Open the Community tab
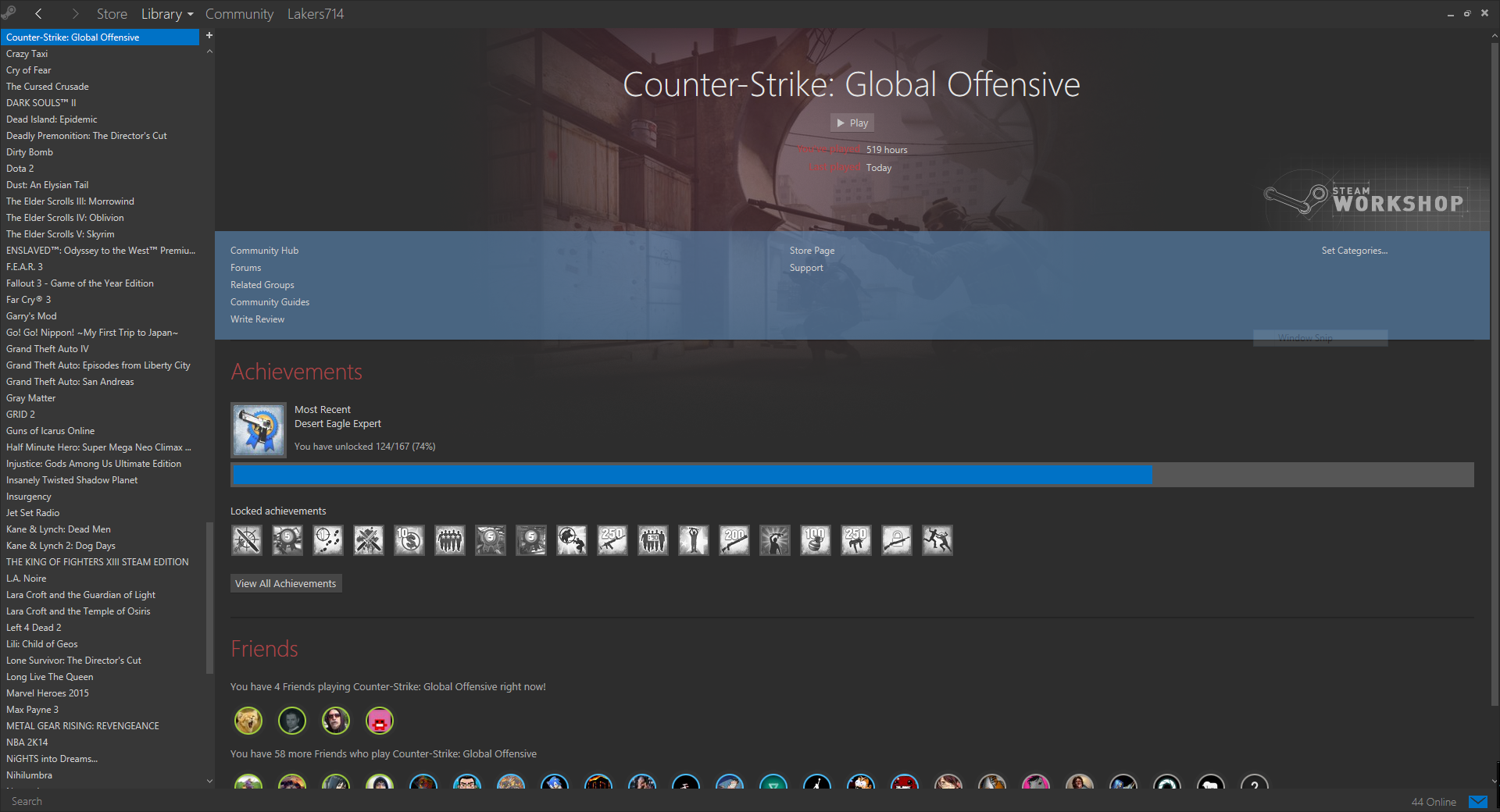This screenshot has width=1500, height=812. click(x=239, y=14)
